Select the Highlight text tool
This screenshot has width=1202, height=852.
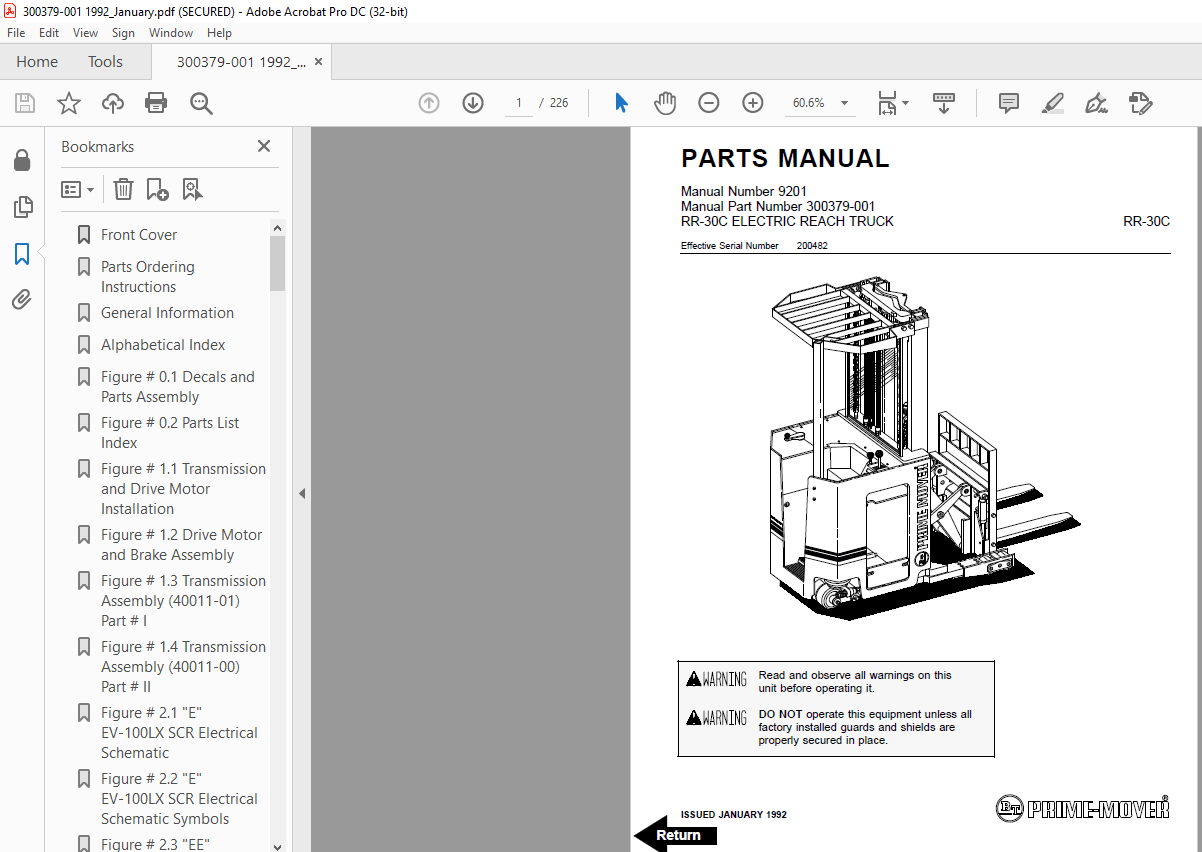point(1052,102)
